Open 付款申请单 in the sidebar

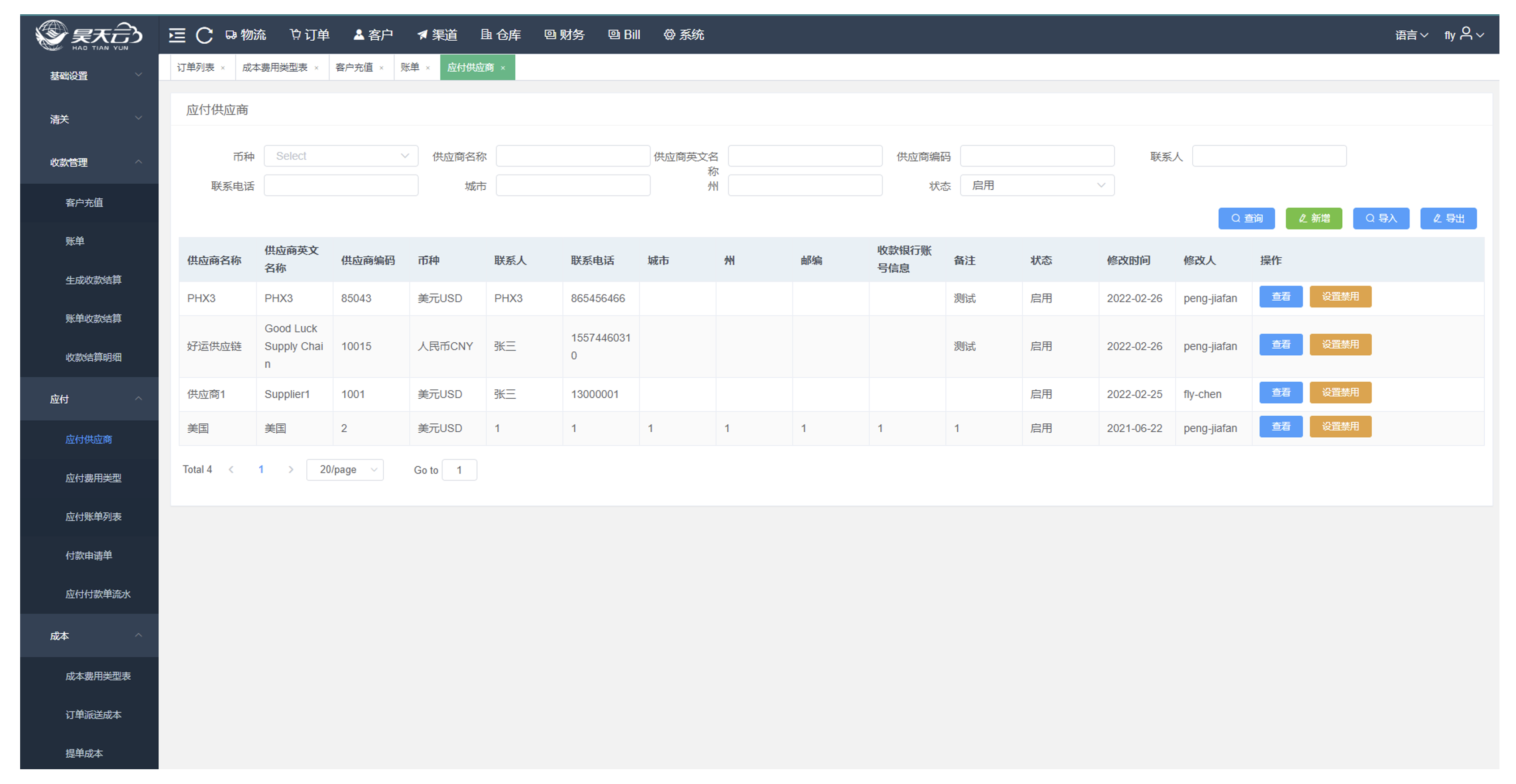click(x=89, y=556)
